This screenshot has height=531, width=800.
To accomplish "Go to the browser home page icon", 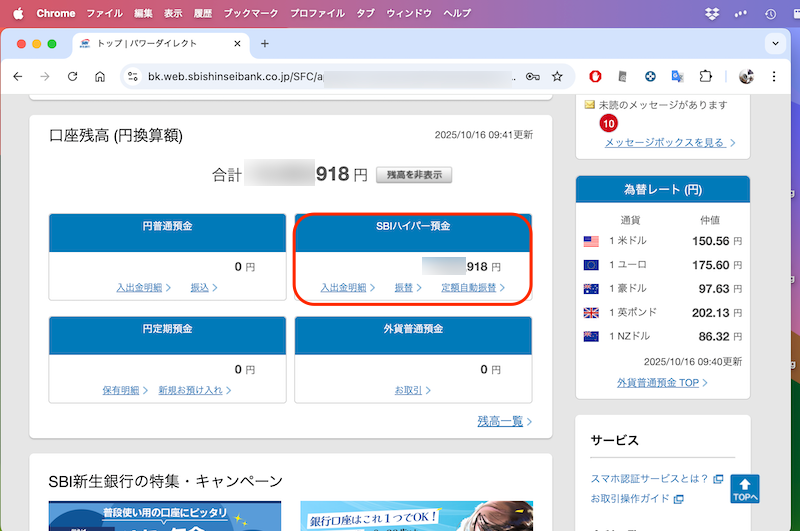I will (x=100, y=76).
